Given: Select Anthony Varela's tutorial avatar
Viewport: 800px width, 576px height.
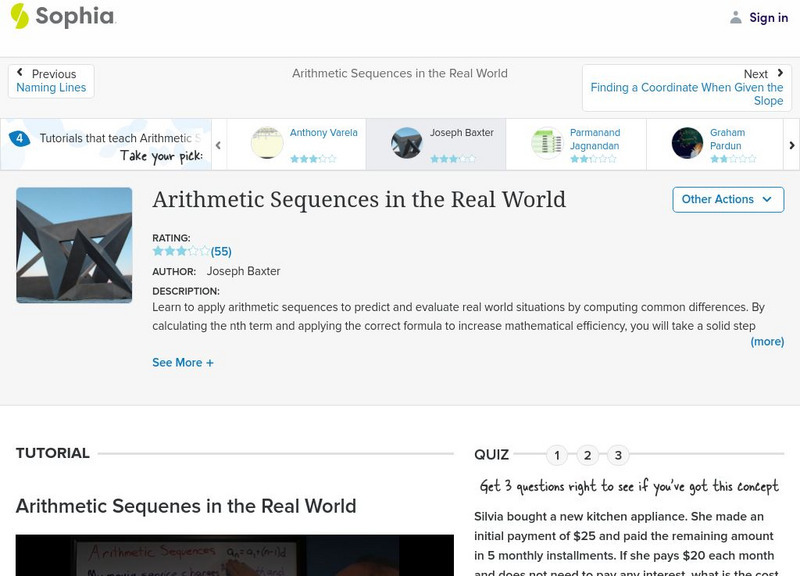Looking at the screenshot, I should pos(267,143).
